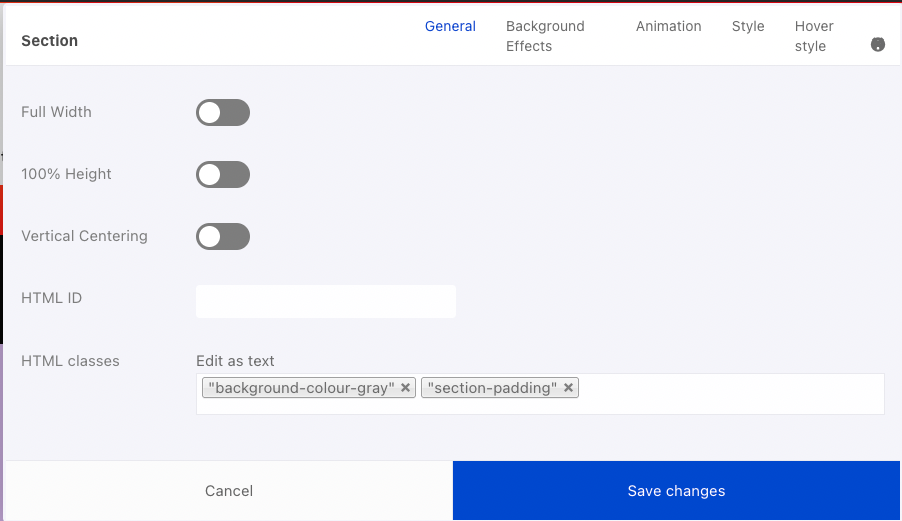Remove the "section-padding" class tag
Screen dimensions: 902x521
click(568, 388)
